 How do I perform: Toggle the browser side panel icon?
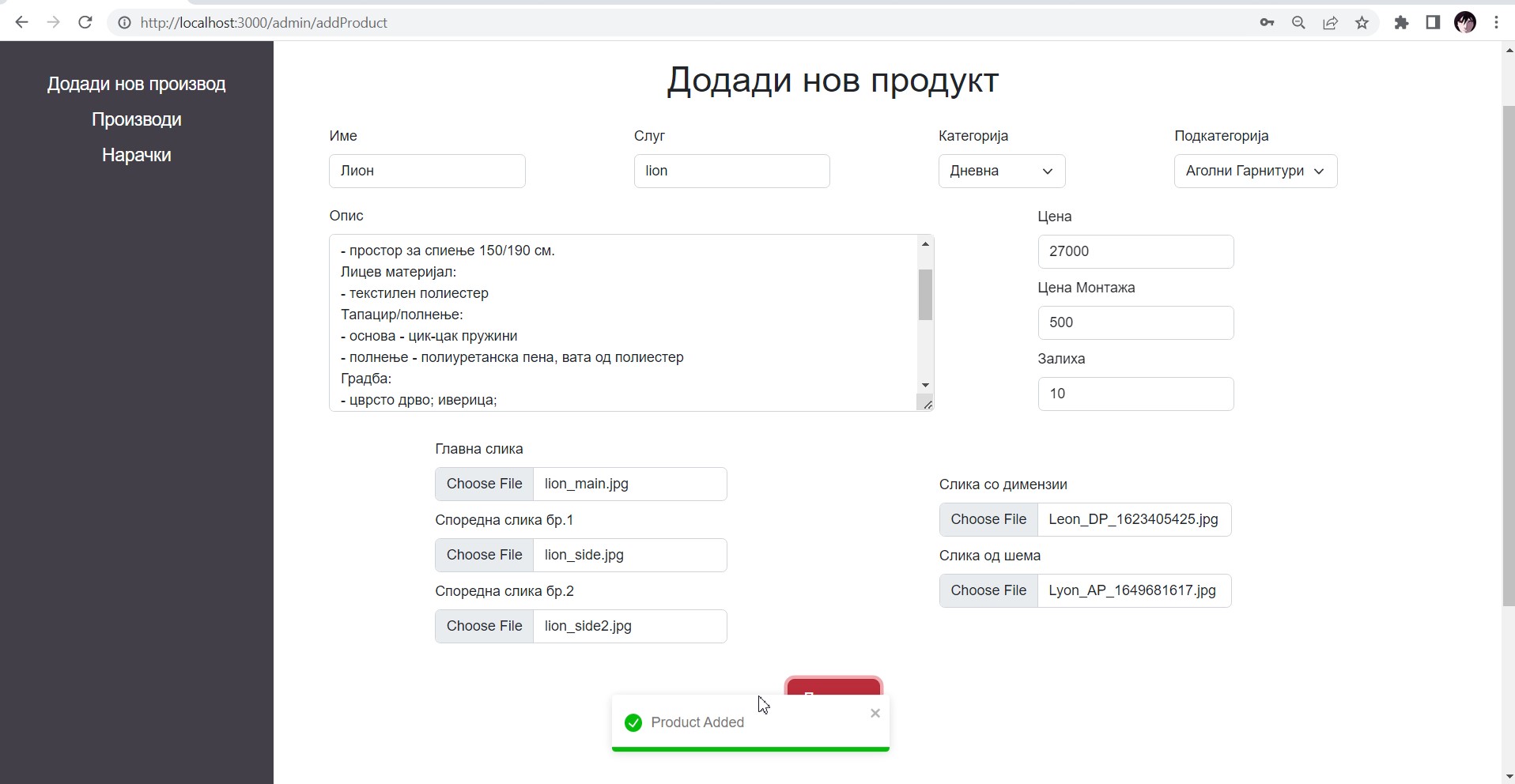(1433, 23)
